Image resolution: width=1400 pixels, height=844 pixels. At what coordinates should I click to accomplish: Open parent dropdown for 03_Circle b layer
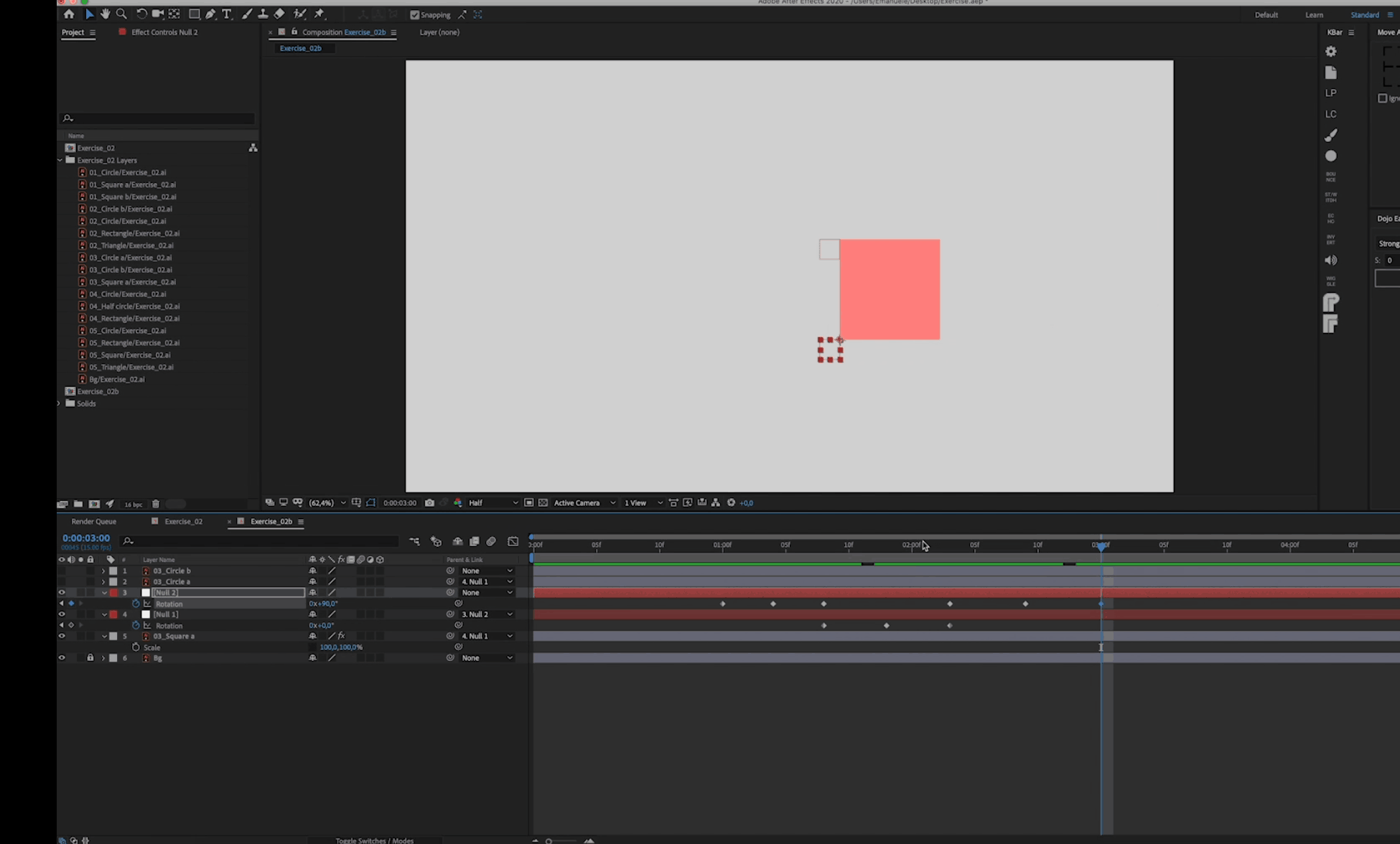click(x=487, y=571)
